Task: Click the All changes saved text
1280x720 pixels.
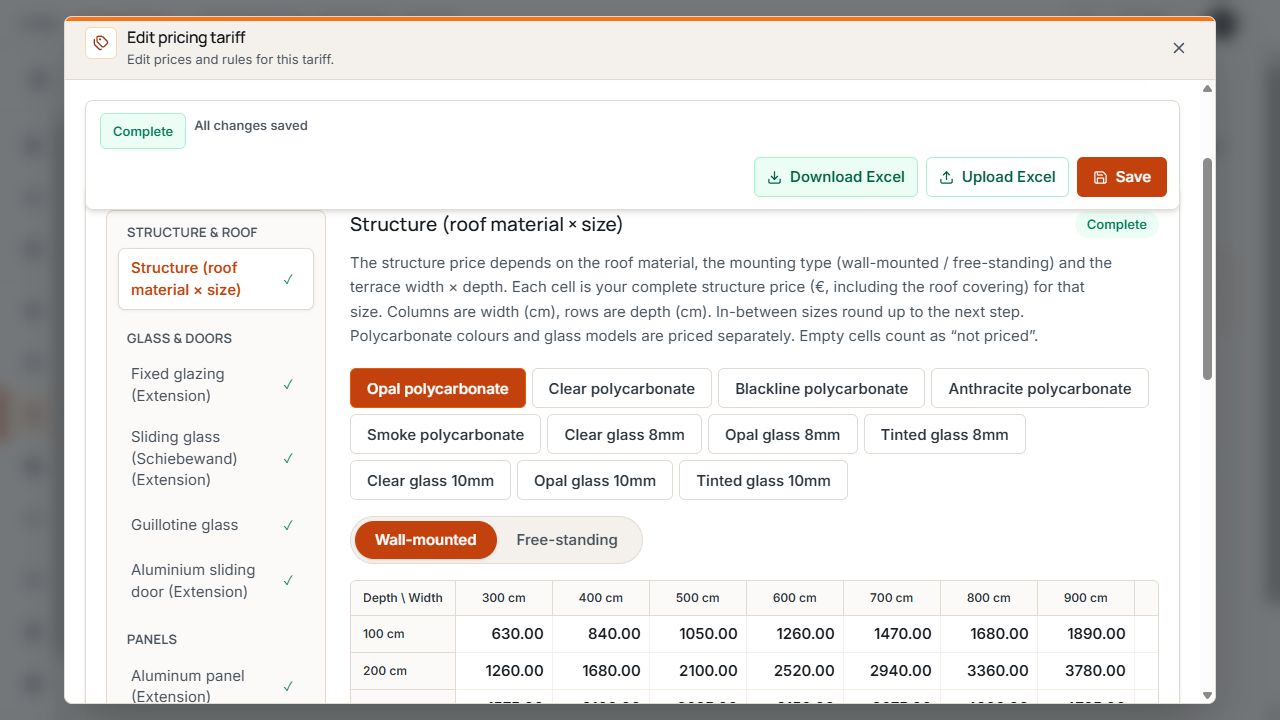Action: [x=251, y=126]
